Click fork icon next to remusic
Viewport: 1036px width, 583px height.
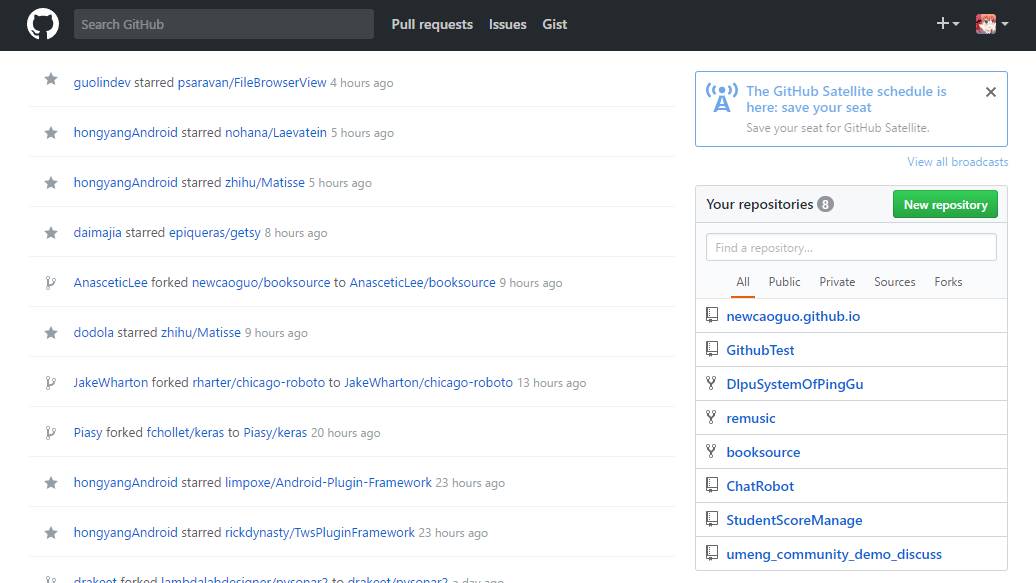pos(711,417)
